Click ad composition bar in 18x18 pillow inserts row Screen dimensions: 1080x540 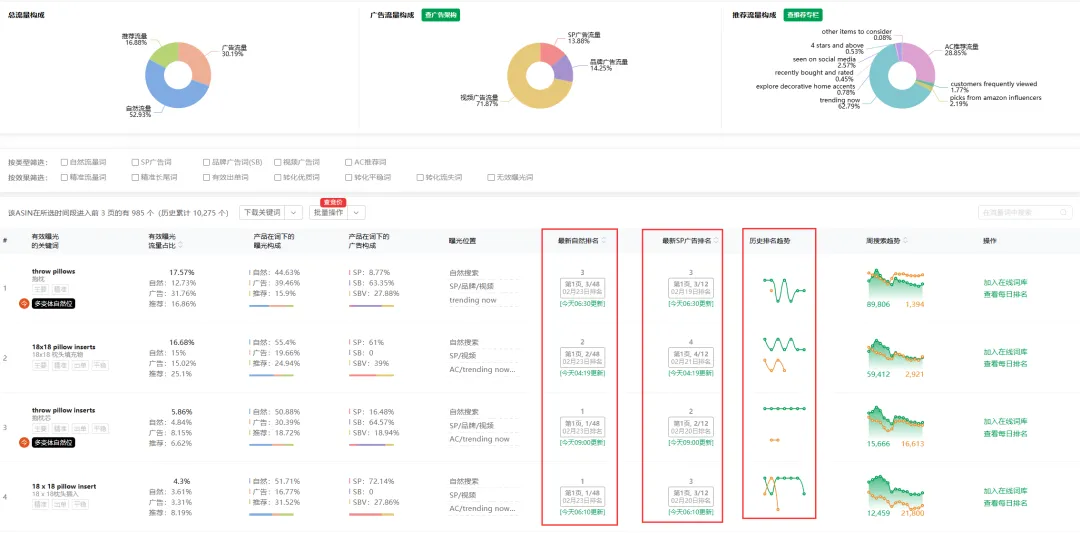[x=371, y=375]
